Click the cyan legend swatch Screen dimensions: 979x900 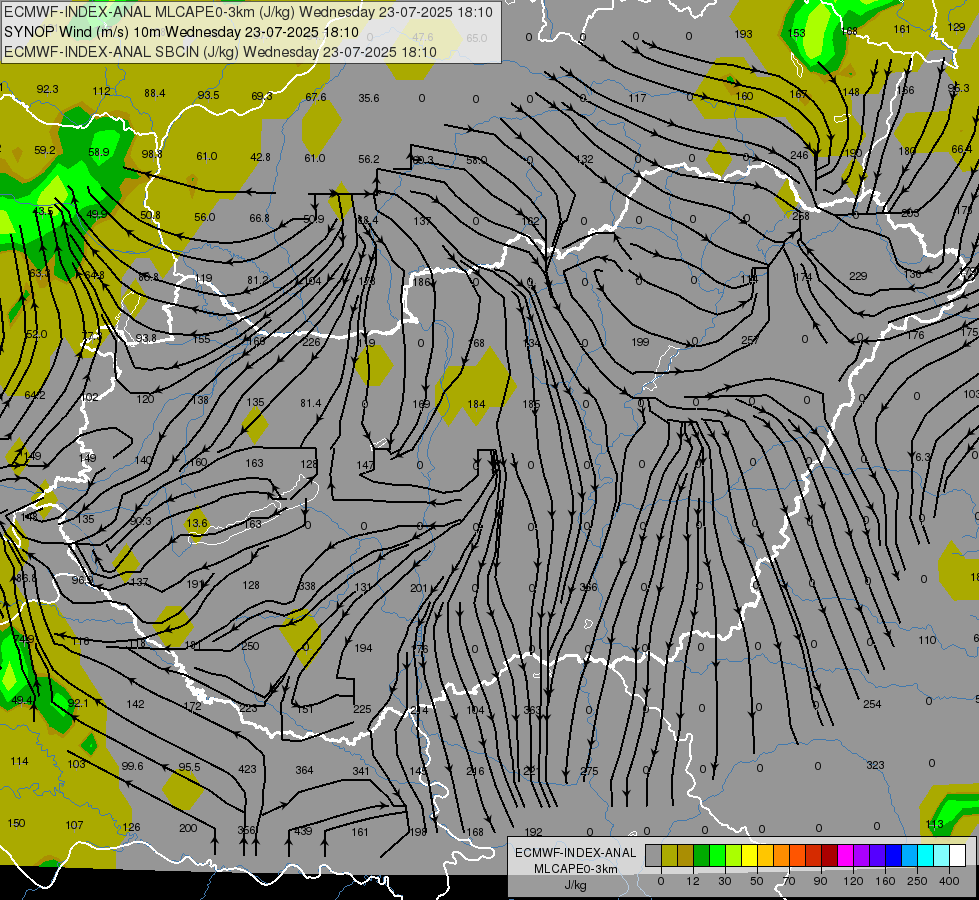point(925,856)
